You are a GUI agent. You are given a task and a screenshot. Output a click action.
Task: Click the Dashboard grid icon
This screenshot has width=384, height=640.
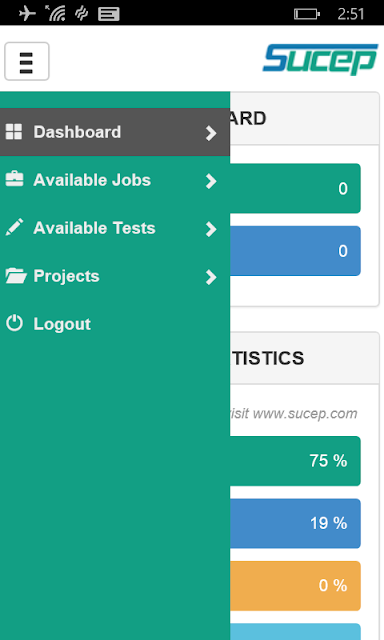tap(14, 132)
